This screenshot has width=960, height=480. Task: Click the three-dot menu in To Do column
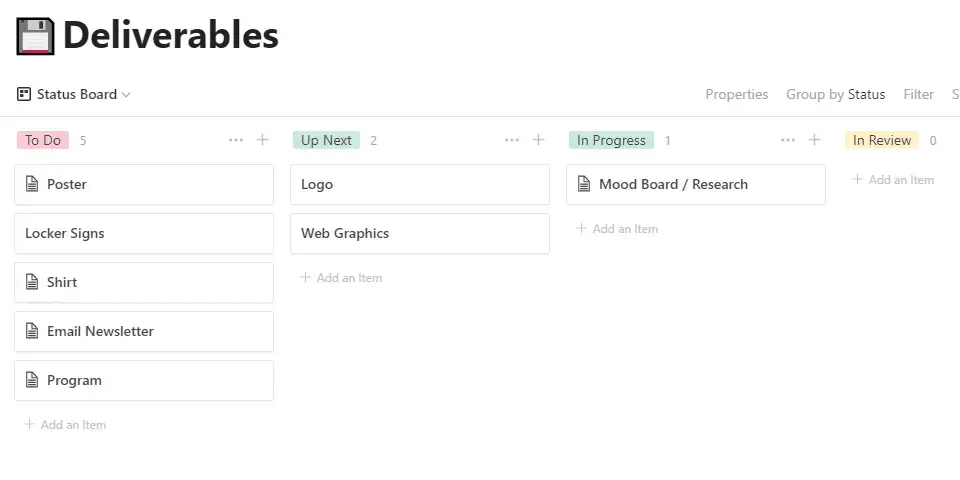236,140
